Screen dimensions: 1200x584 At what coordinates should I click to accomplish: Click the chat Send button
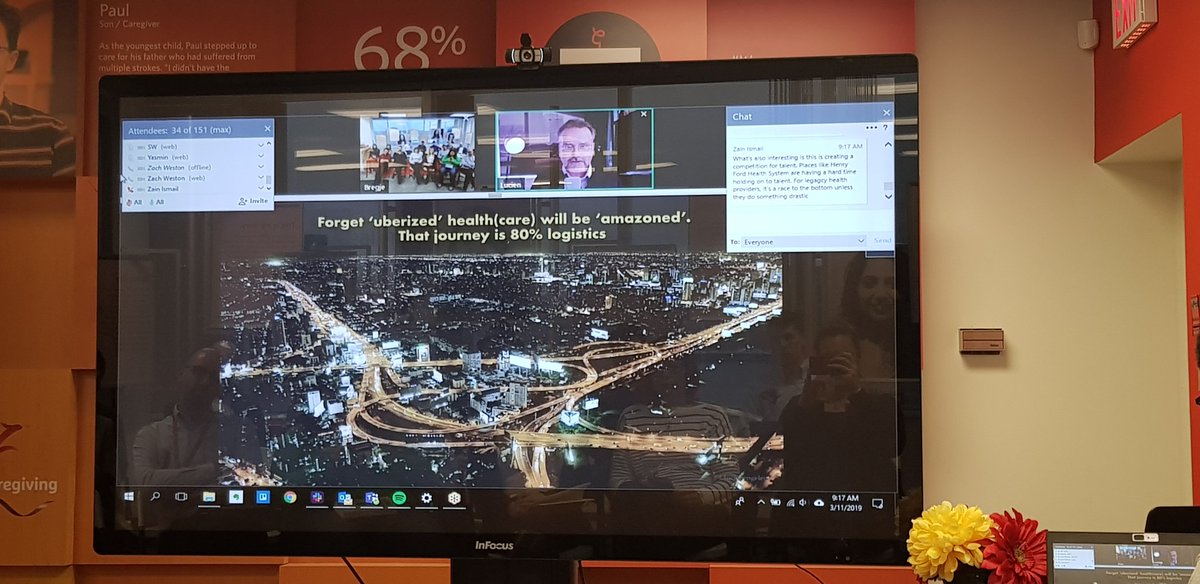pyautogui.click(x=882, y=241)
